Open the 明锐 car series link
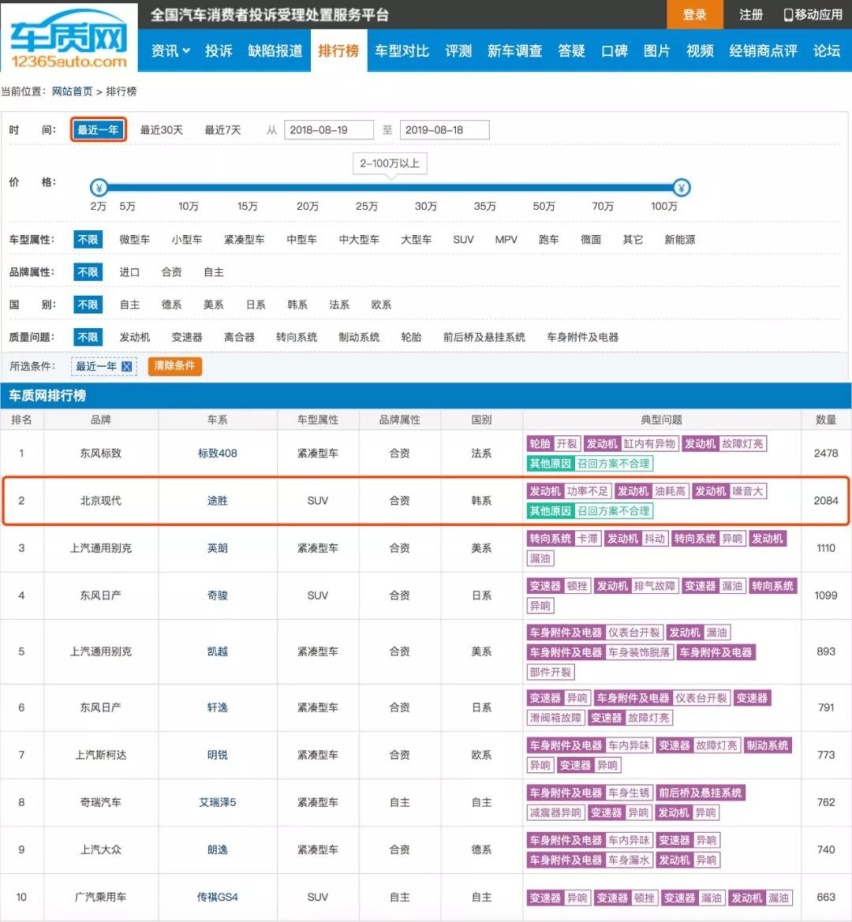This screenshot has width=852, height=922. [218, 755]
